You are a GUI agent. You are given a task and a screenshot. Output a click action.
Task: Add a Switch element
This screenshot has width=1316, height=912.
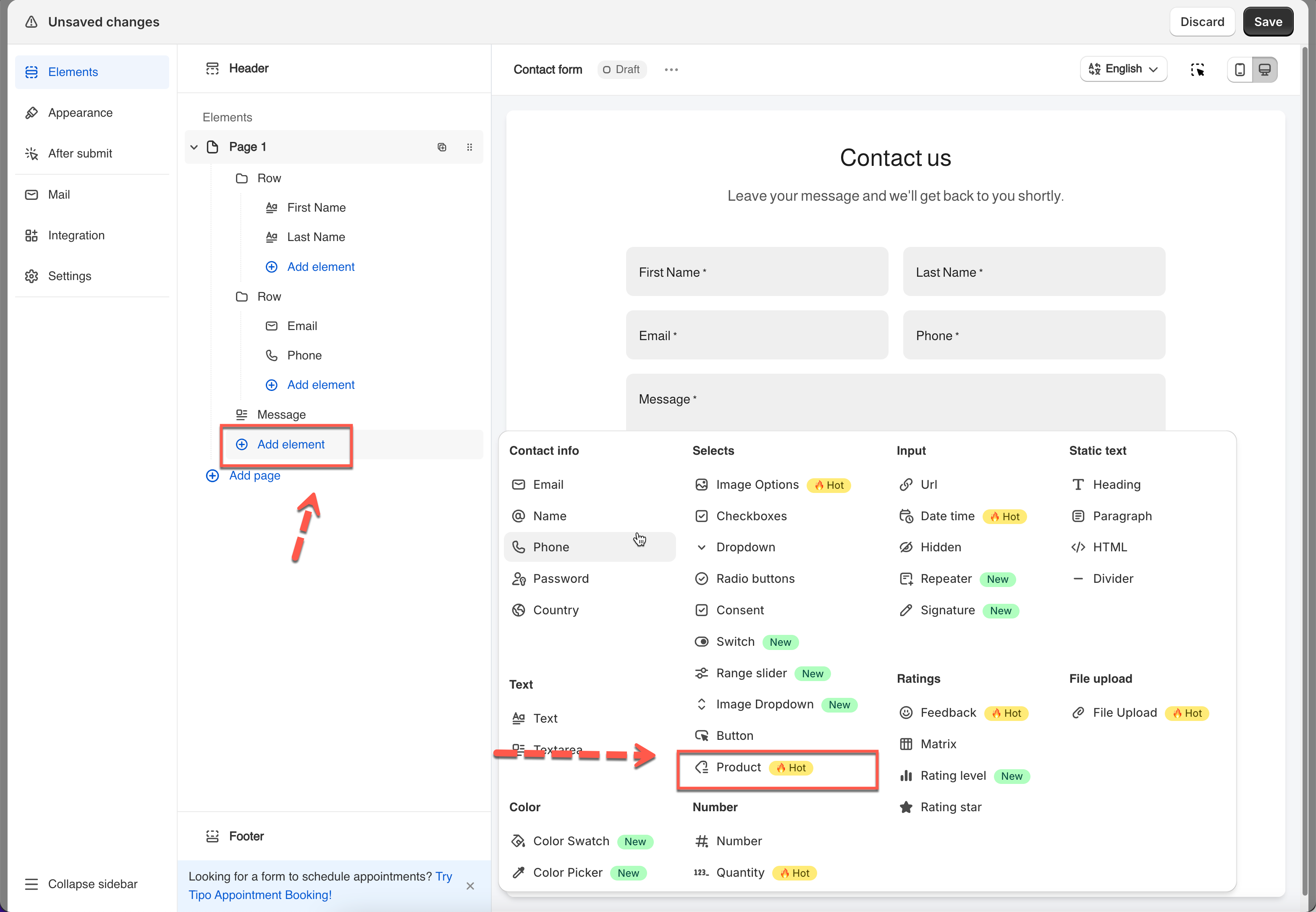click(735, 642)
